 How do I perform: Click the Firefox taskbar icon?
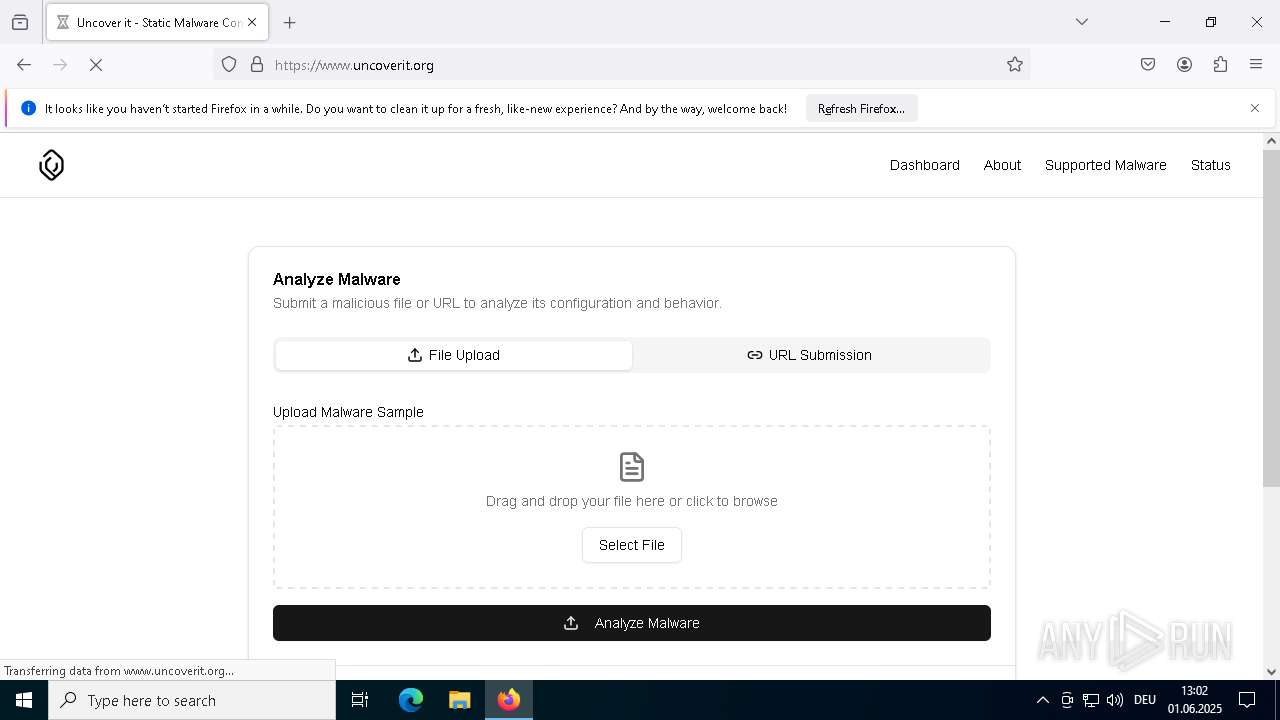pos(509,700)
